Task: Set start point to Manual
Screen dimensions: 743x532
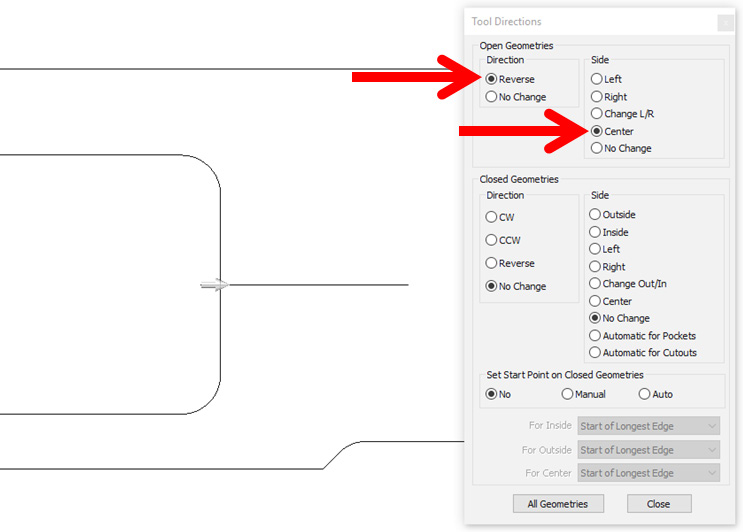Action: (x=568, y=394)
